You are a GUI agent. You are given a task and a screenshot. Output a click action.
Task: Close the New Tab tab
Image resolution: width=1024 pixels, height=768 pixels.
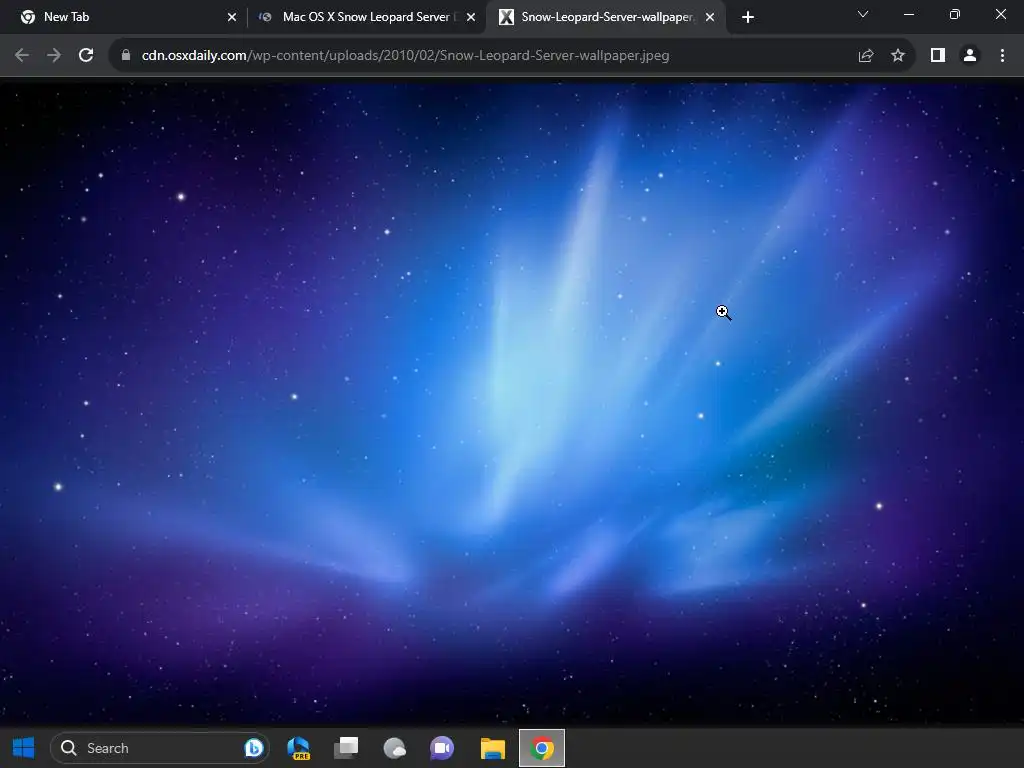point(232,17)
